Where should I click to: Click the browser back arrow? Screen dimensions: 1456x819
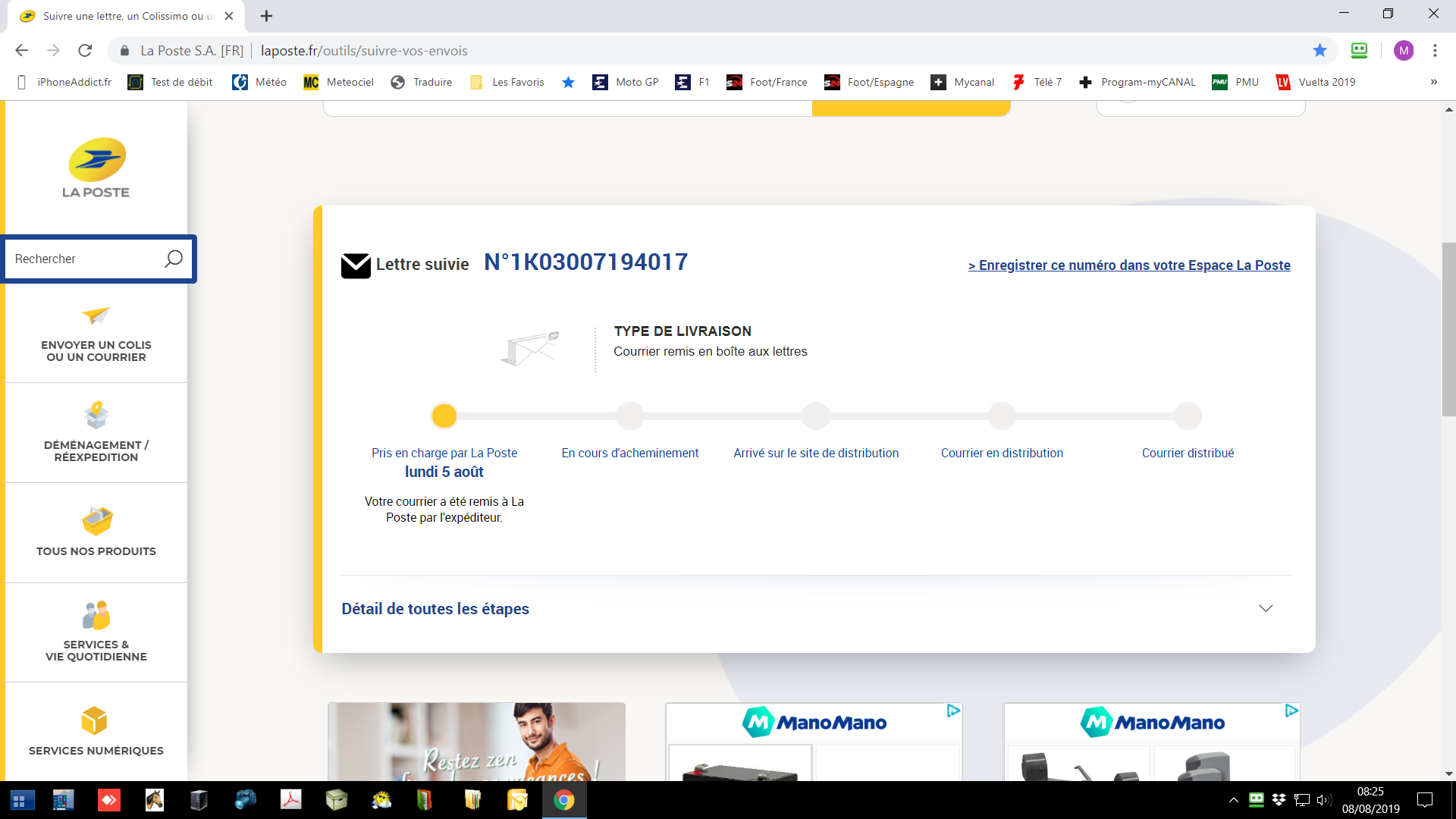(21, 51)
